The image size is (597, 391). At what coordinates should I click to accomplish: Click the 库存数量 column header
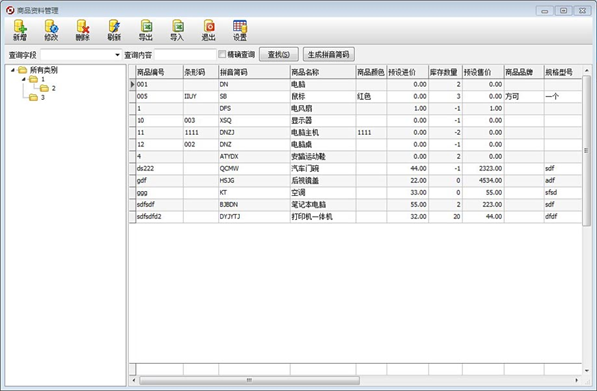pyautogui.click(x=445, y=72)
